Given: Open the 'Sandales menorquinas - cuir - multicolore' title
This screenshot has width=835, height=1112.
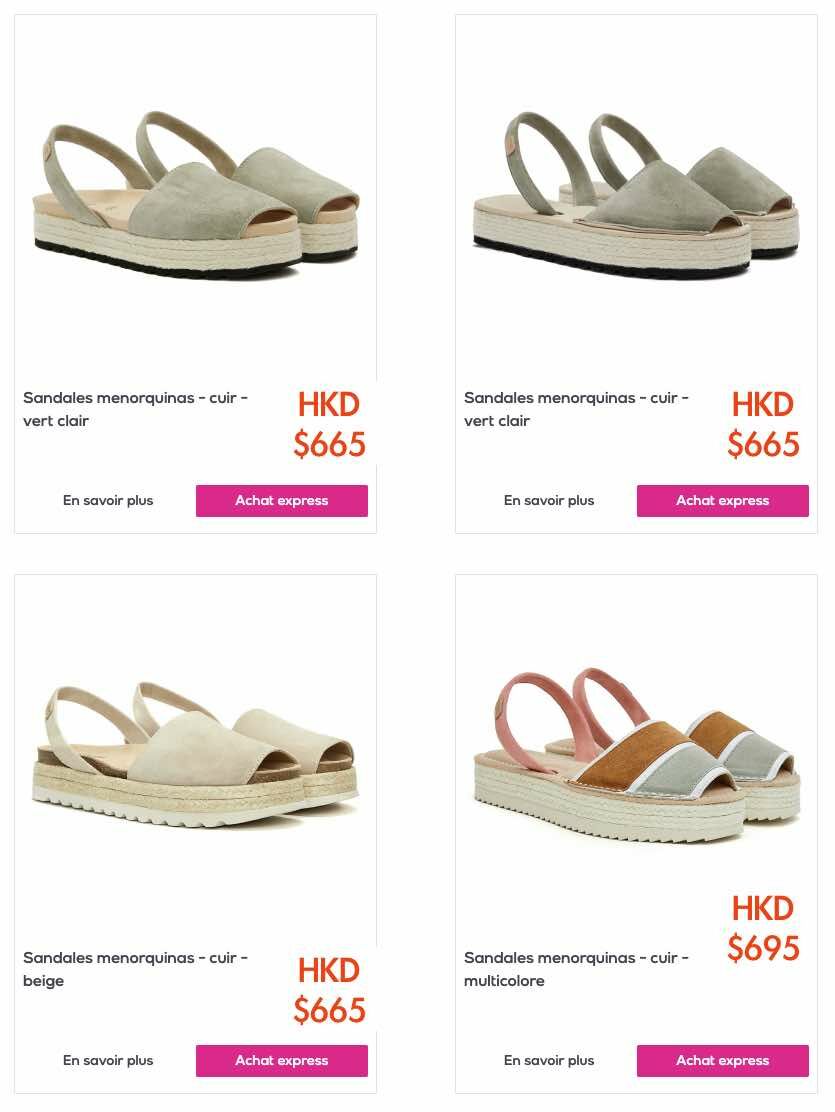Looking at the screenshot, I should pyautogui.click(x=576, y=969).
